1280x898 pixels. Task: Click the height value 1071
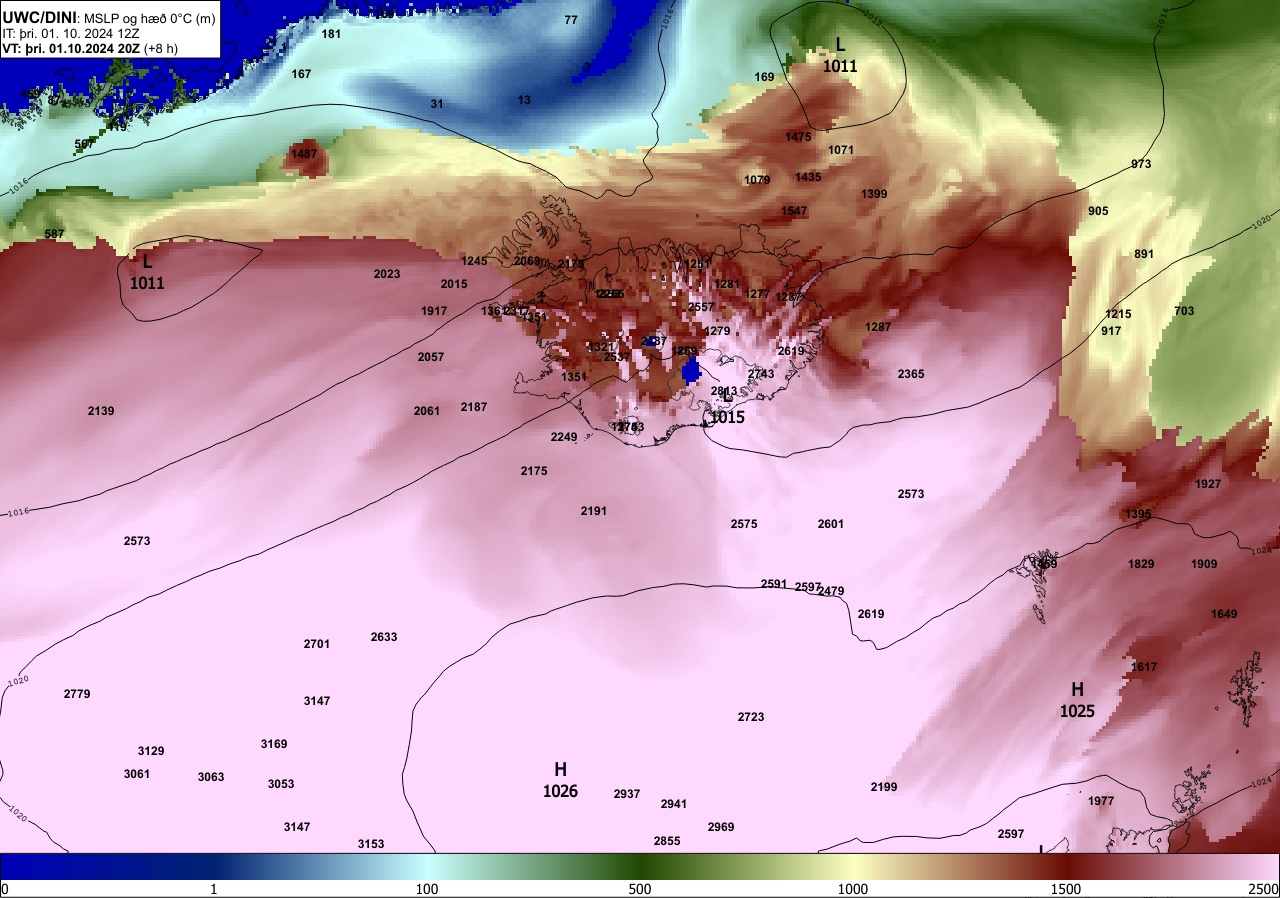pyautogui.click(x=841, y=150)
